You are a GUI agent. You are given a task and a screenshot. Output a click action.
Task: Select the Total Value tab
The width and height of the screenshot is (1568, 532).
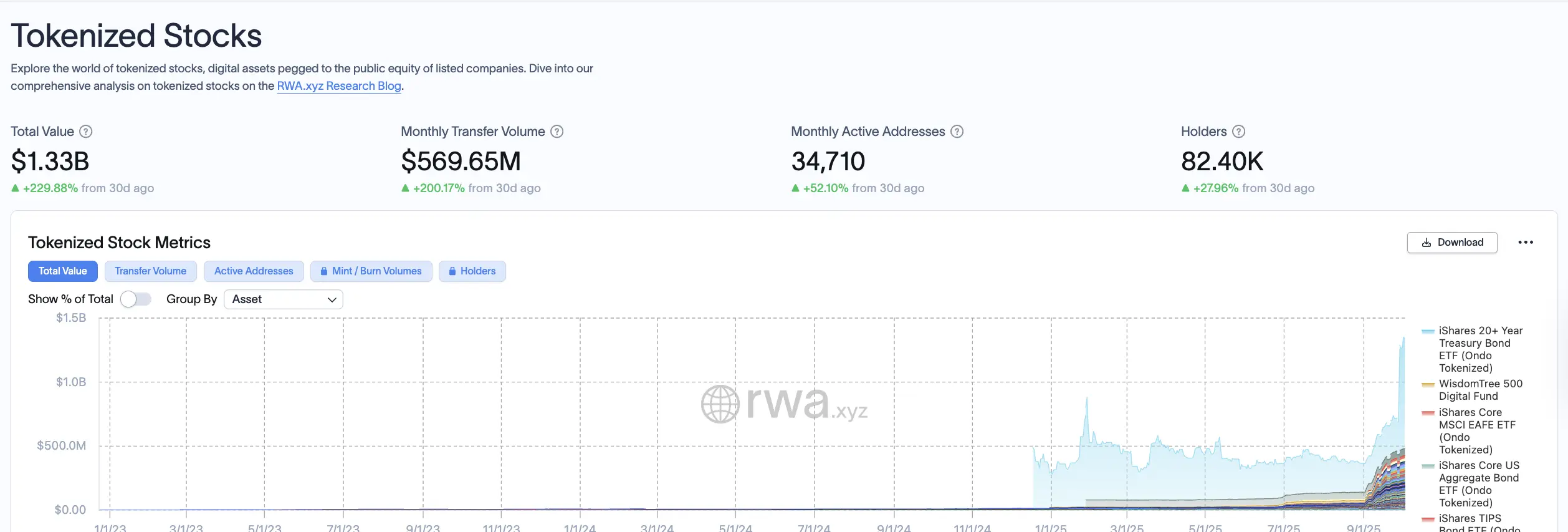click(63, 271)
